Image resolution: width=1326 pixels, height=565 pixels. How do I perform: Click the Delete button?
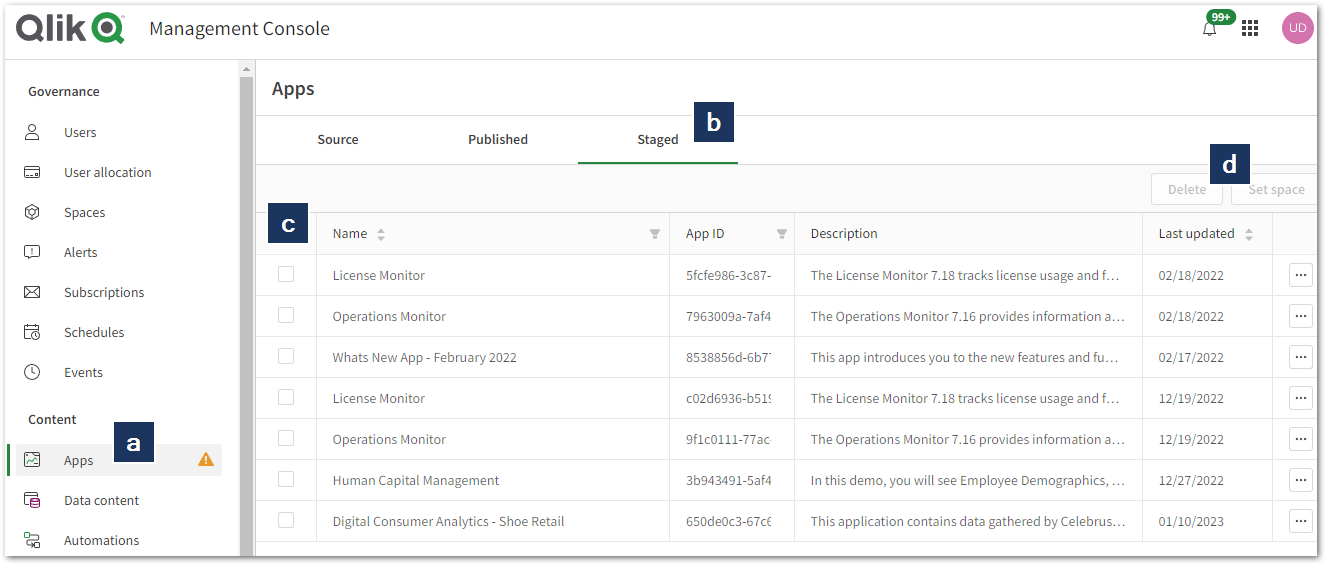tap(1186, 189)
